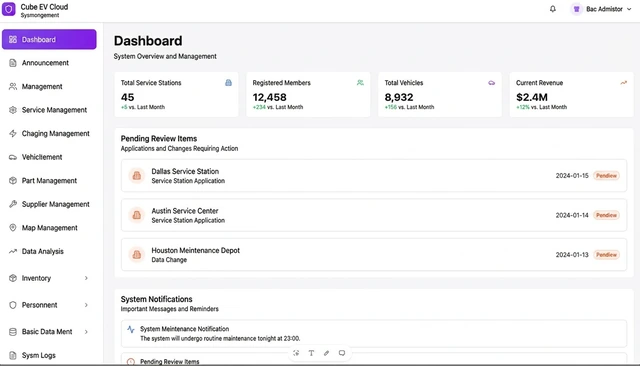Click the Total Vehicles car icon
This screenshot has width=640, height=366.
[x=492, y=83]
